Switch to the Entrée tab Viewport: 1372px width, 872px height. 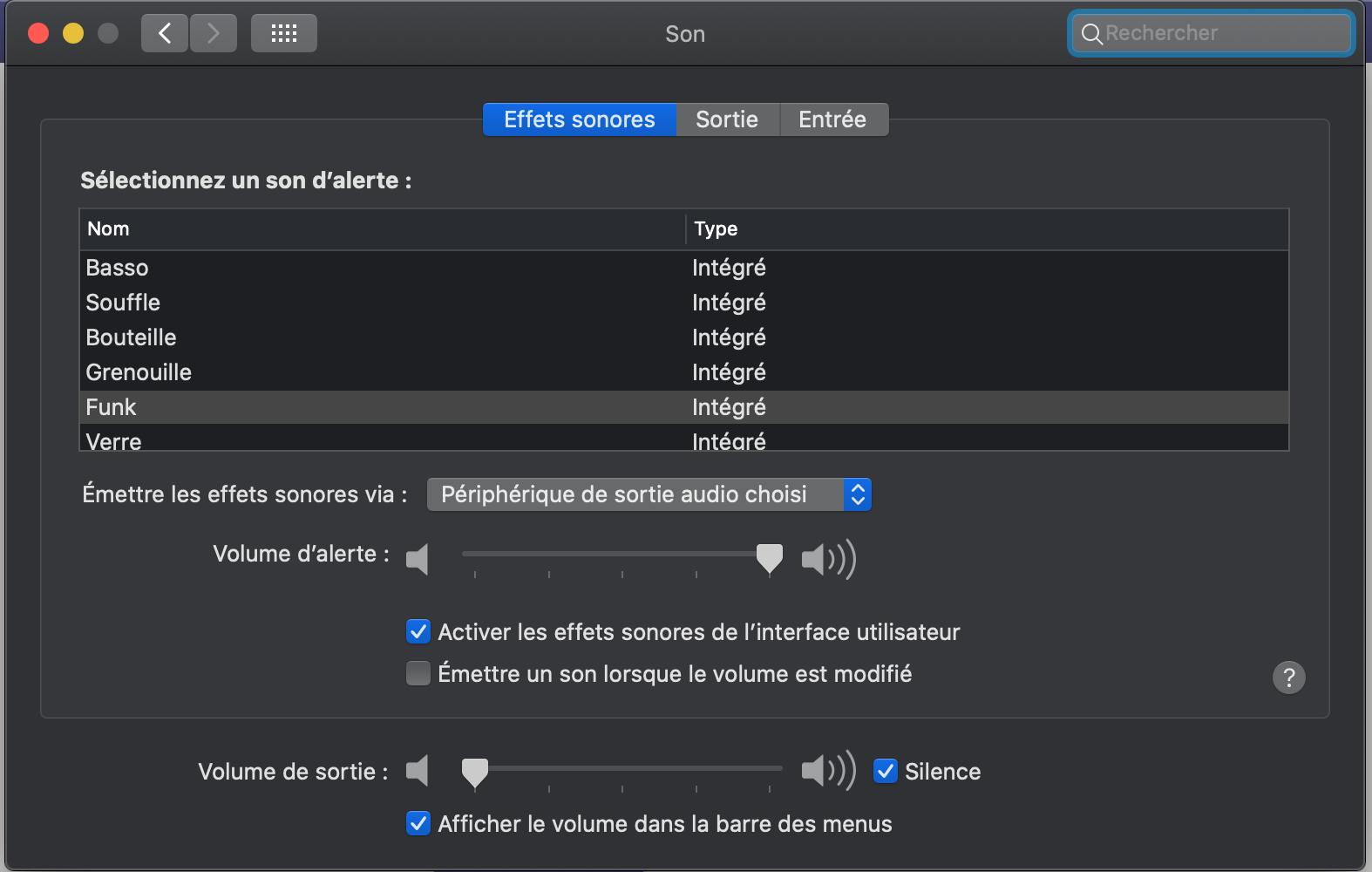pos(832,119)
